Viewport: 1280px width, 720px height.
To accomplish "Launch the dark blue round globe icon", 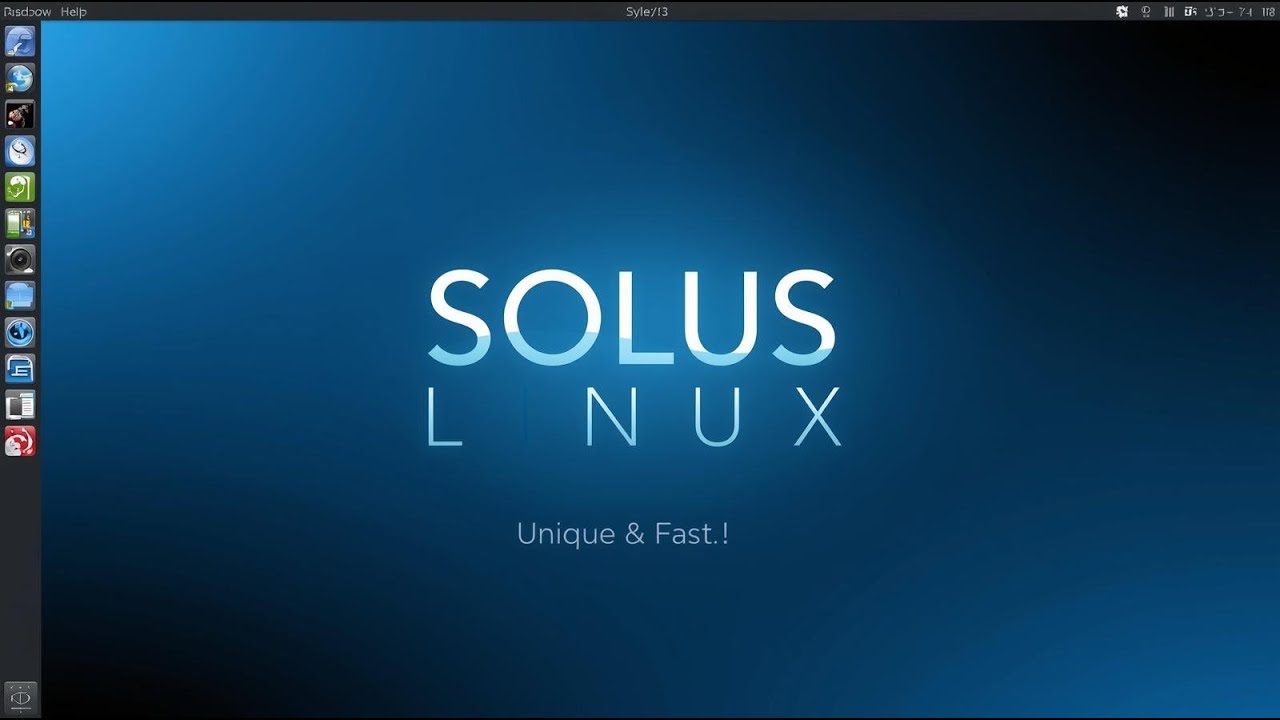I will pos(20,332).
